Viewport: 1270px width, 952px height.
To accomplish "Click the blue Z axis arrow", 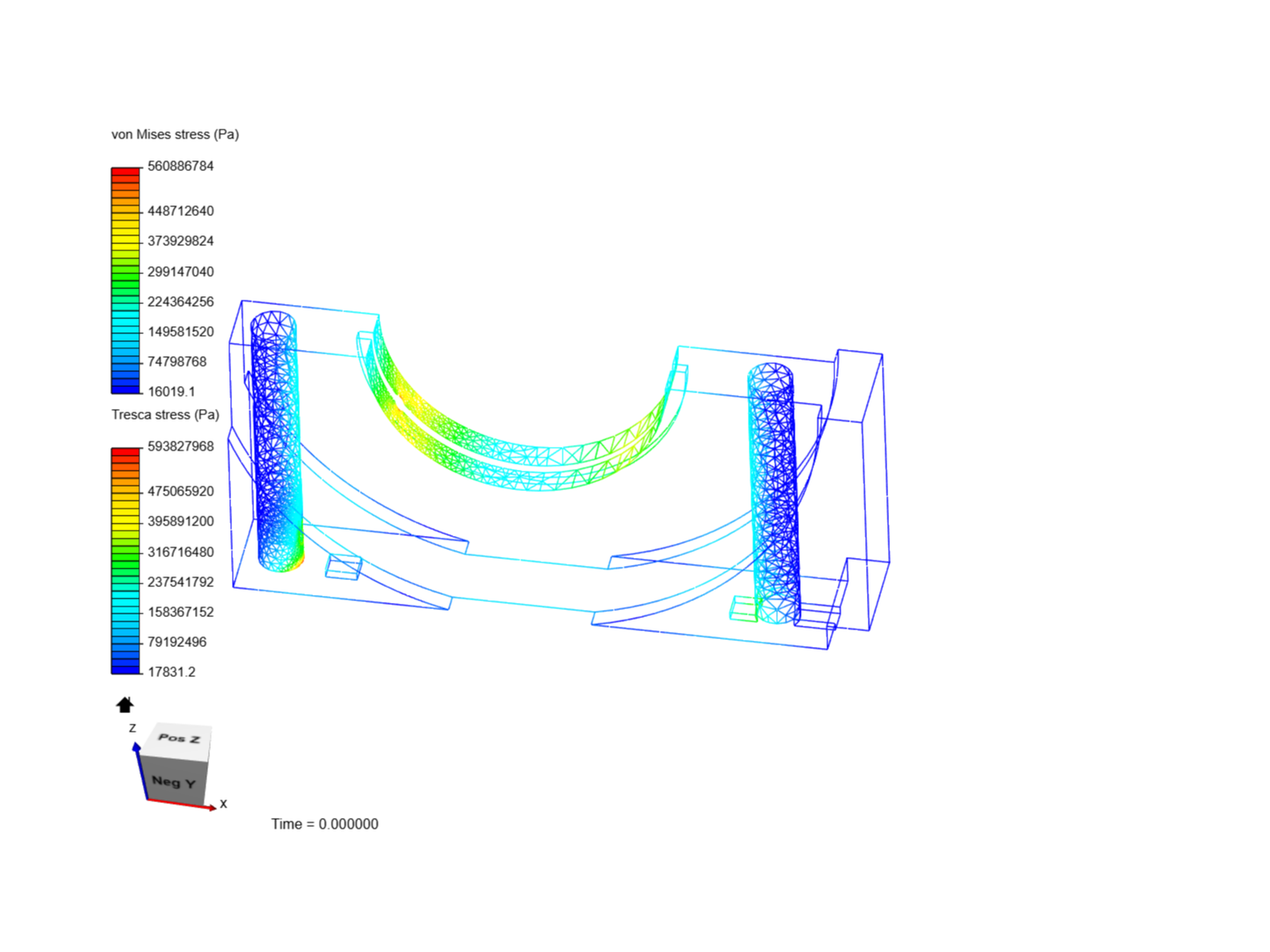I will (x=141, y=771).
